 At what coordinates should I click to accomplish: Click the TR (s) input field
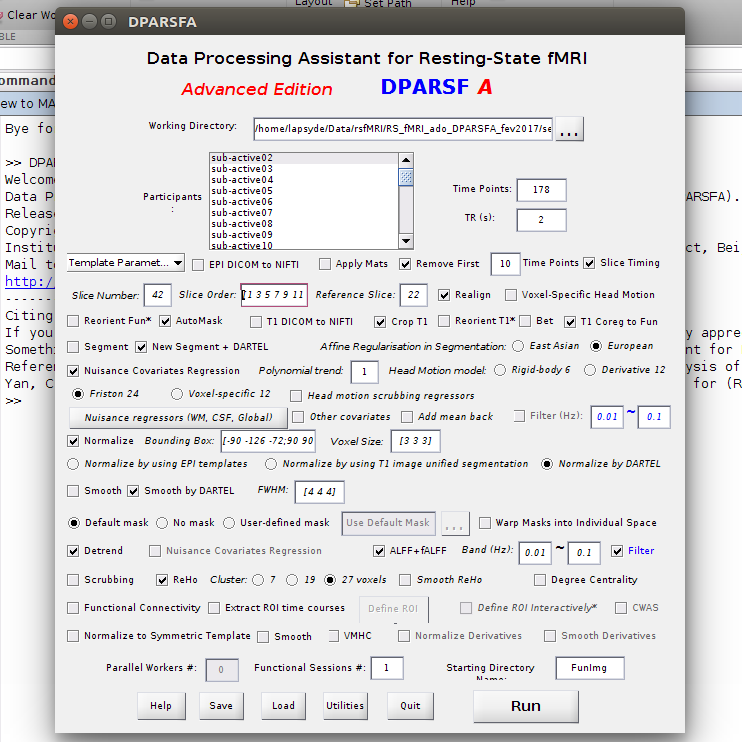point(541,220)
